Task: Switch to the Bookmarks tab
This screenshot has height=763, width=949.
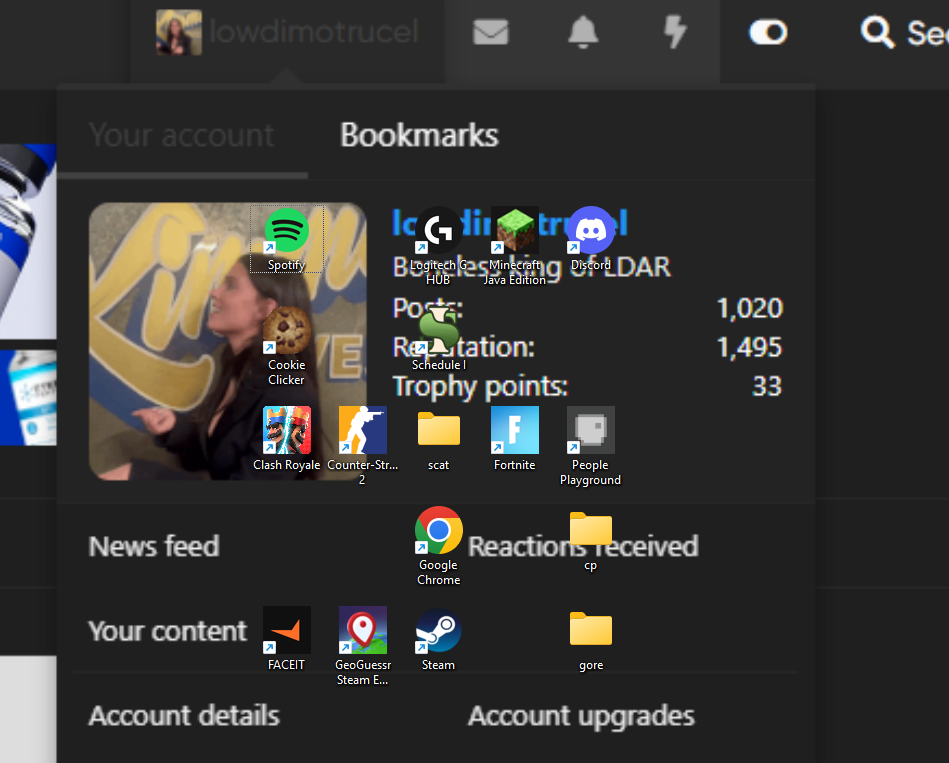Action: pos(419,135)
